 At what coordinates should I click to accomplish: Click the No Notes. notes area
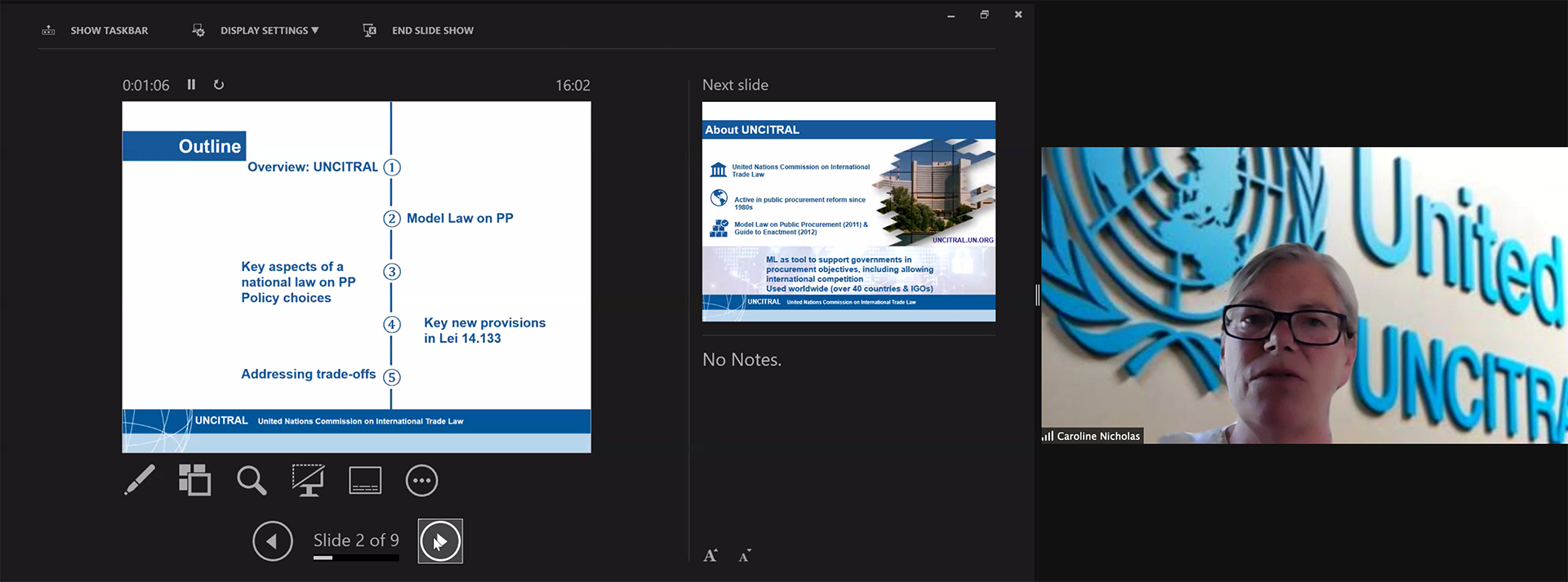point(742,360)
